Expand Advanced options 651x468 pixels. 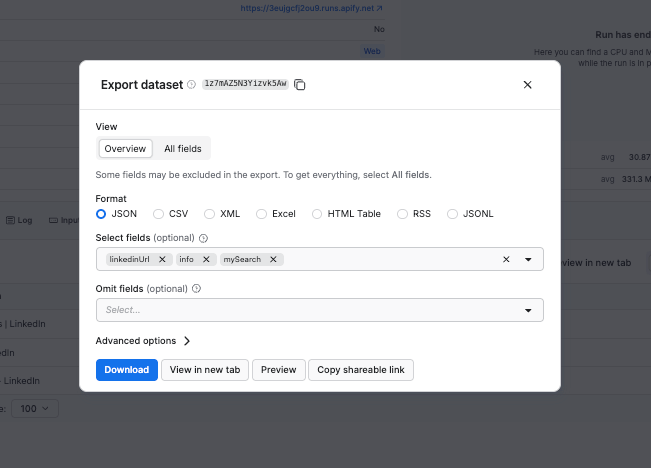[143, 341]
